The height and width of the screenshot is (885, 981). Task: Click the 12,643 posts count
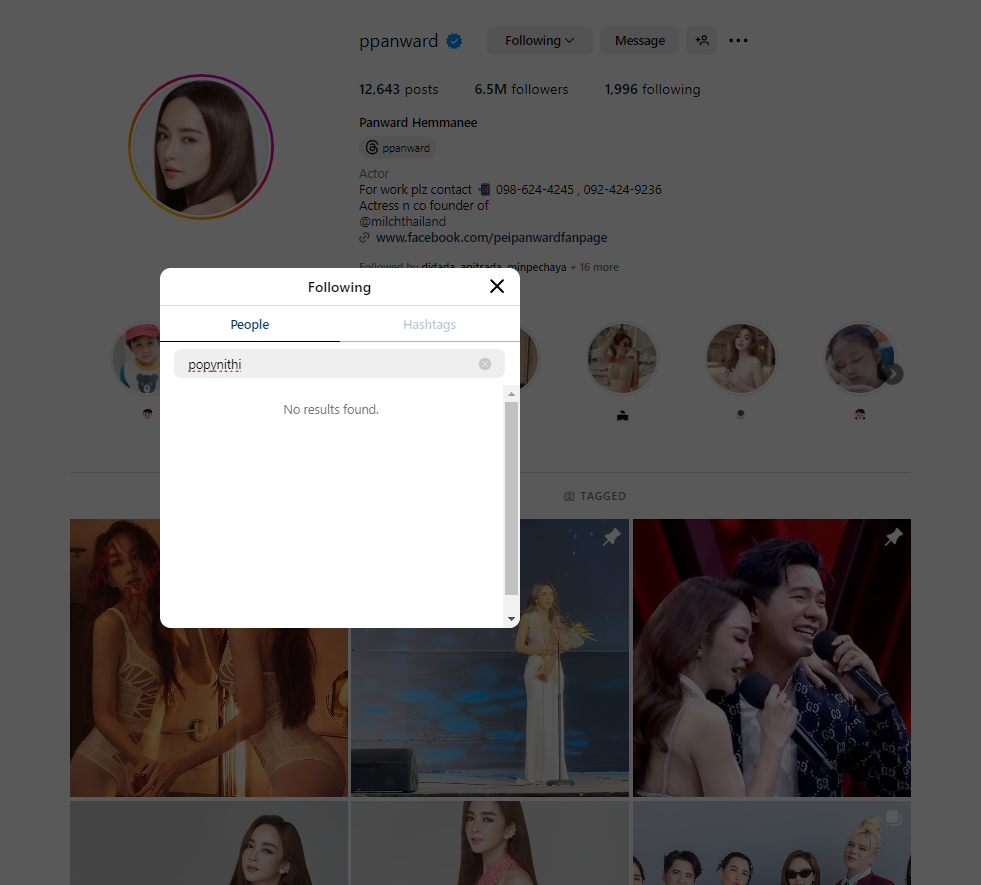[399, 89]
